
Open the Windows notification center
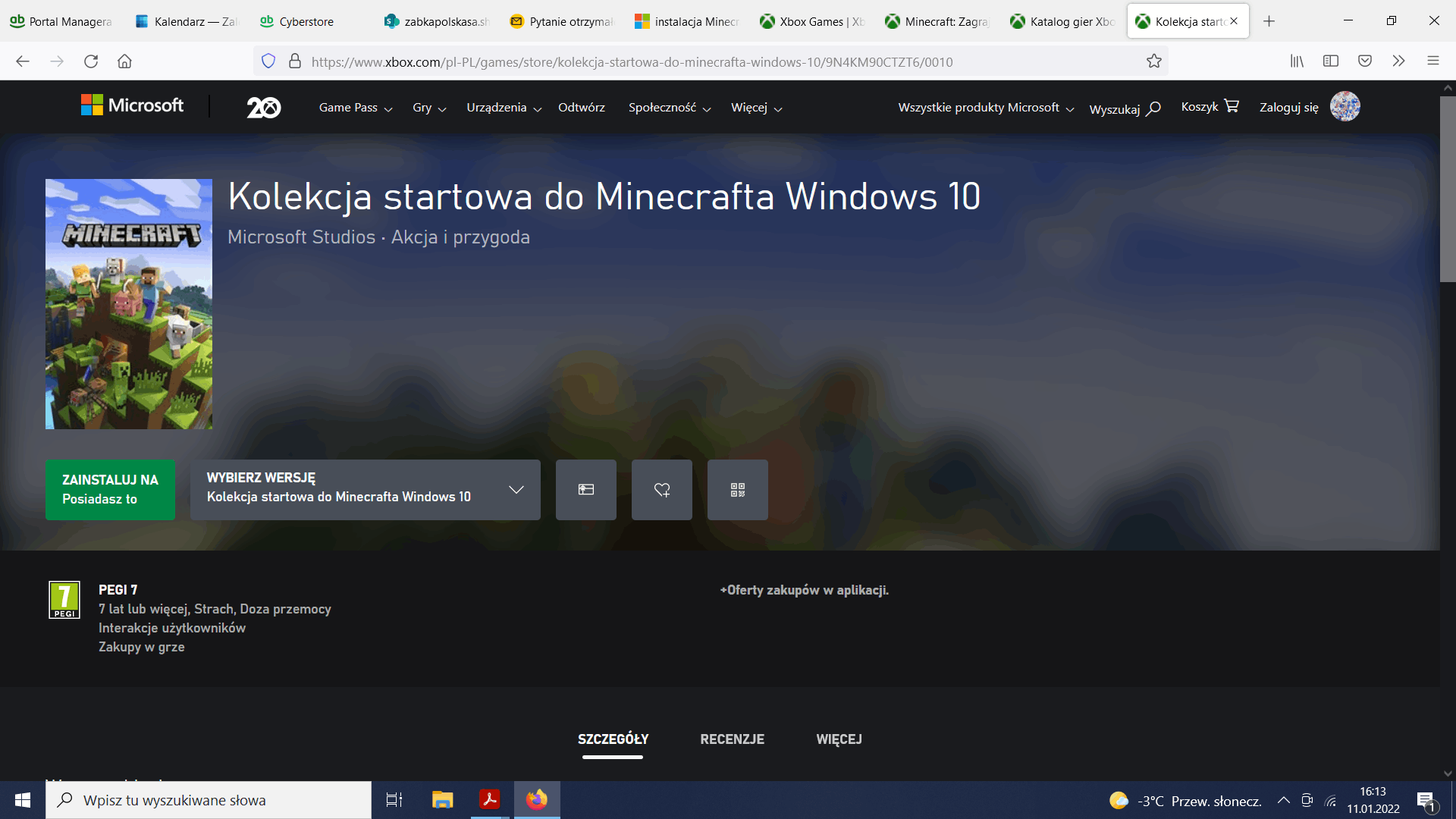point(1426,801)
